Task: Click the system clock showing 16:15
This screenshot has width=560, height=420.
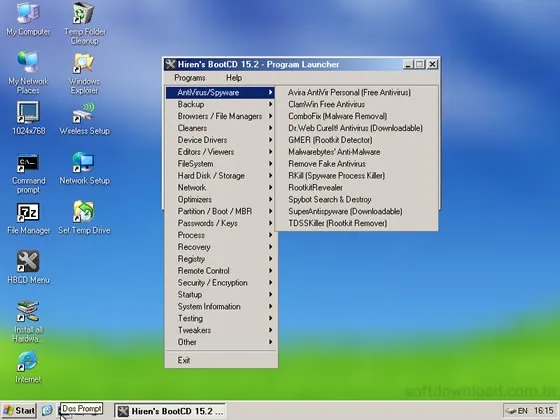Action: 544,411
